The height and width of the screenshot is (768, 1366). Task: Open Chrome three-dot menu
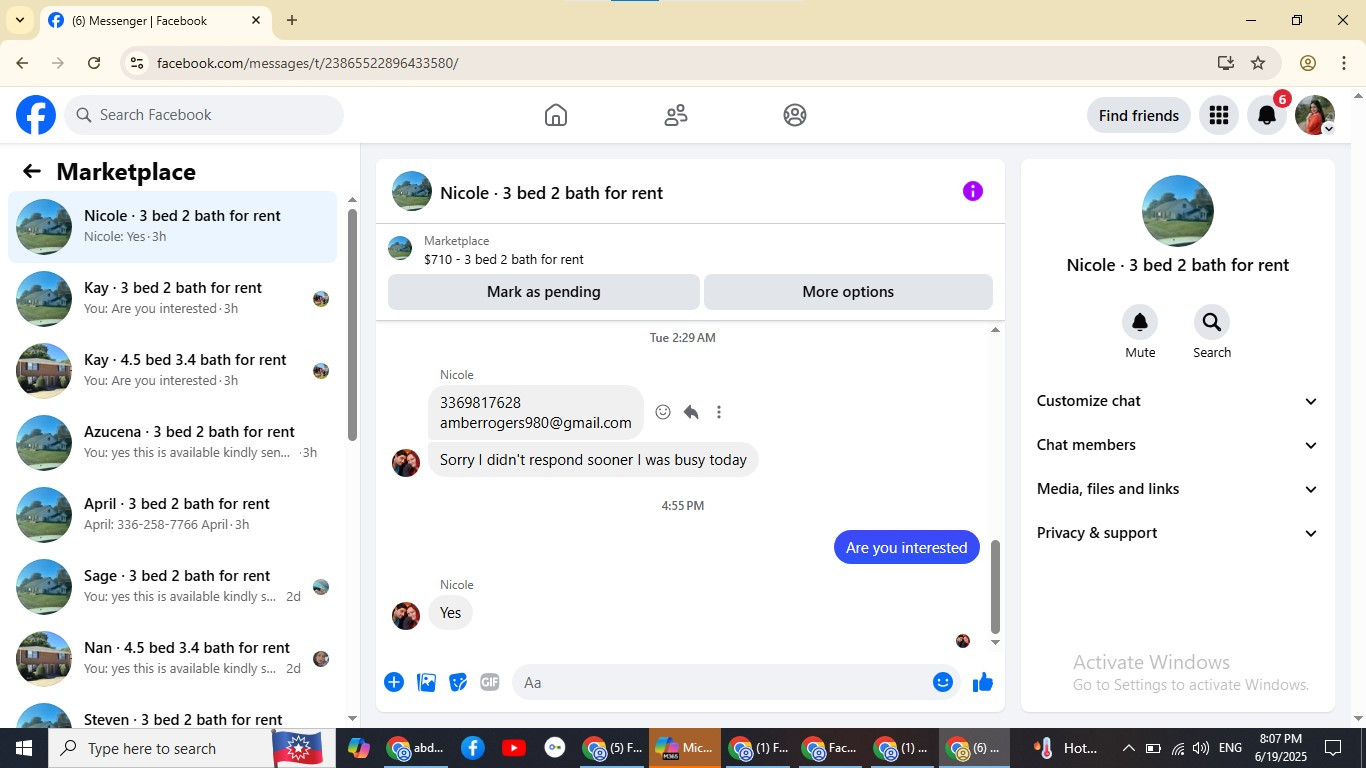[x=1344, y=63]
